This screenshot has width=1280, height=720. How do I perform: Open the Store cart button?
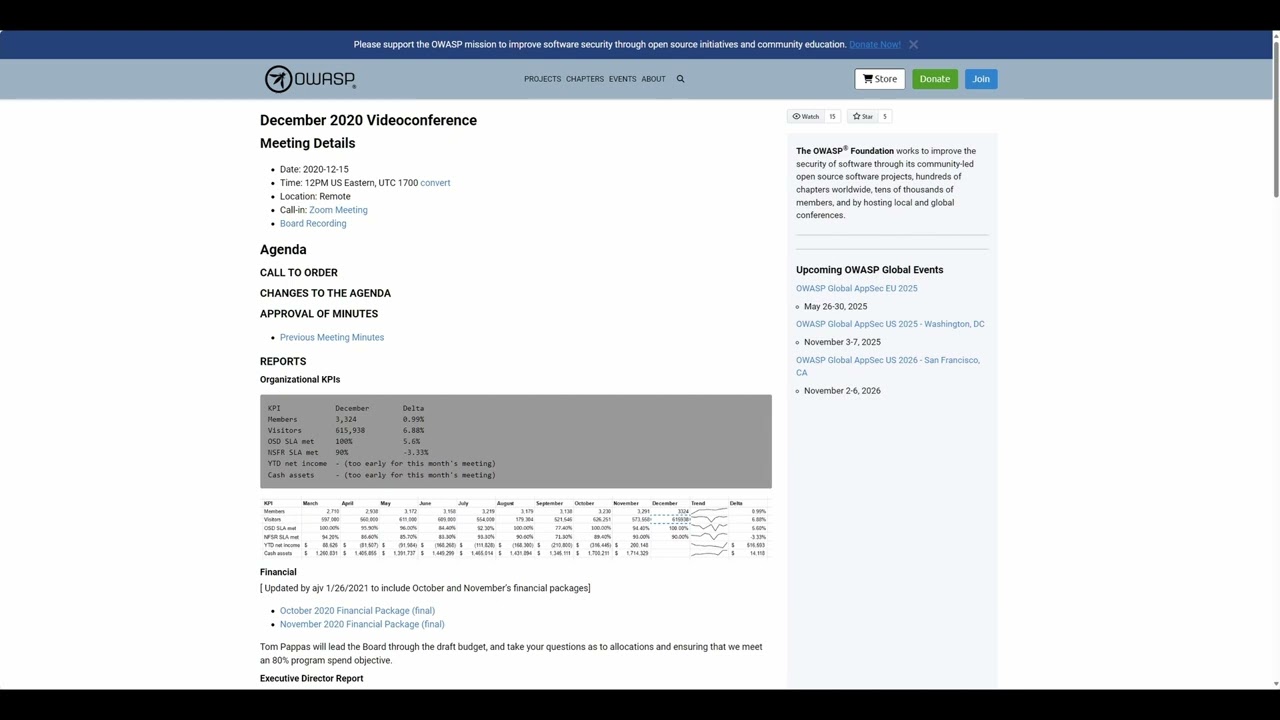pyautogui.click(x=880, y=79)
